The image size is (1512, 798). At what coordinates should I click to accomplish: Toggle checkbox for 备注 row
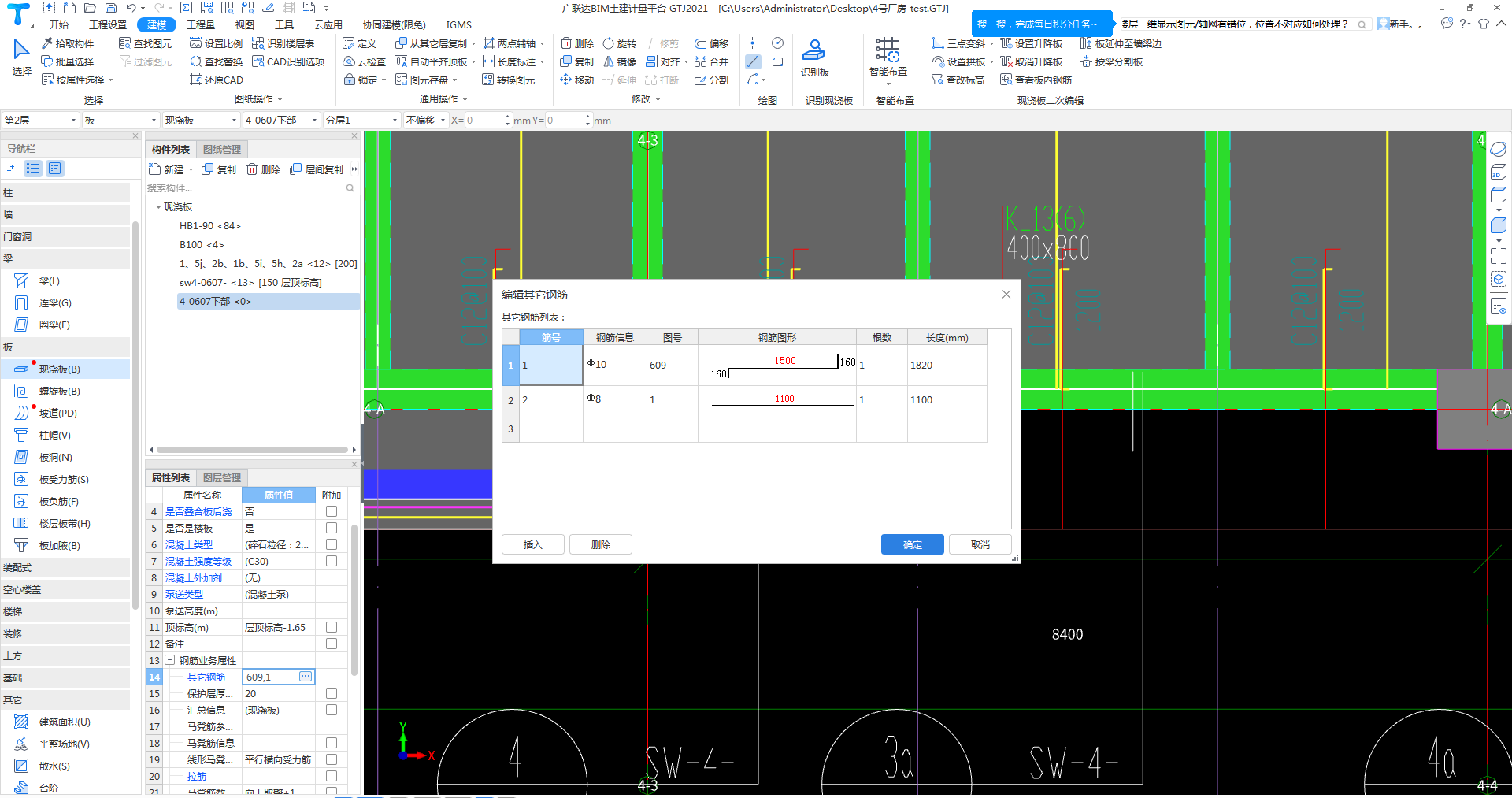[332, 644]
